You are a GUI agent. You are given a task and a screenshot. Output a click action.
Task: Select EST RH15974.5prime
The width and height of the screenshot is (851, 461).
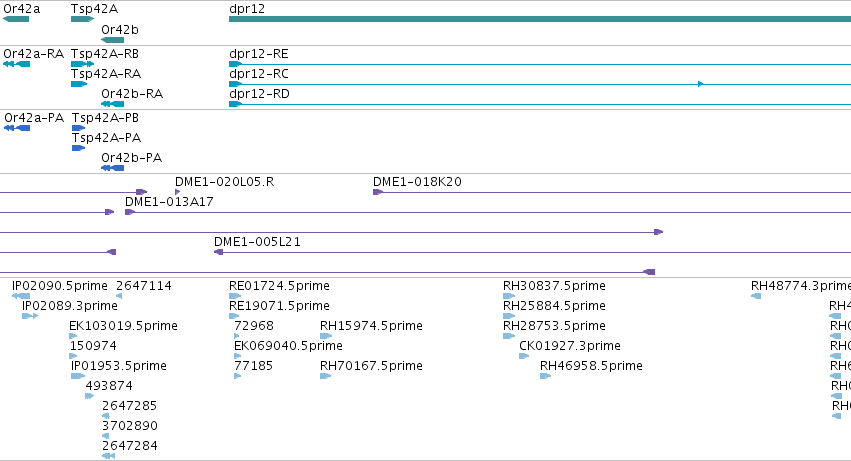326,336
